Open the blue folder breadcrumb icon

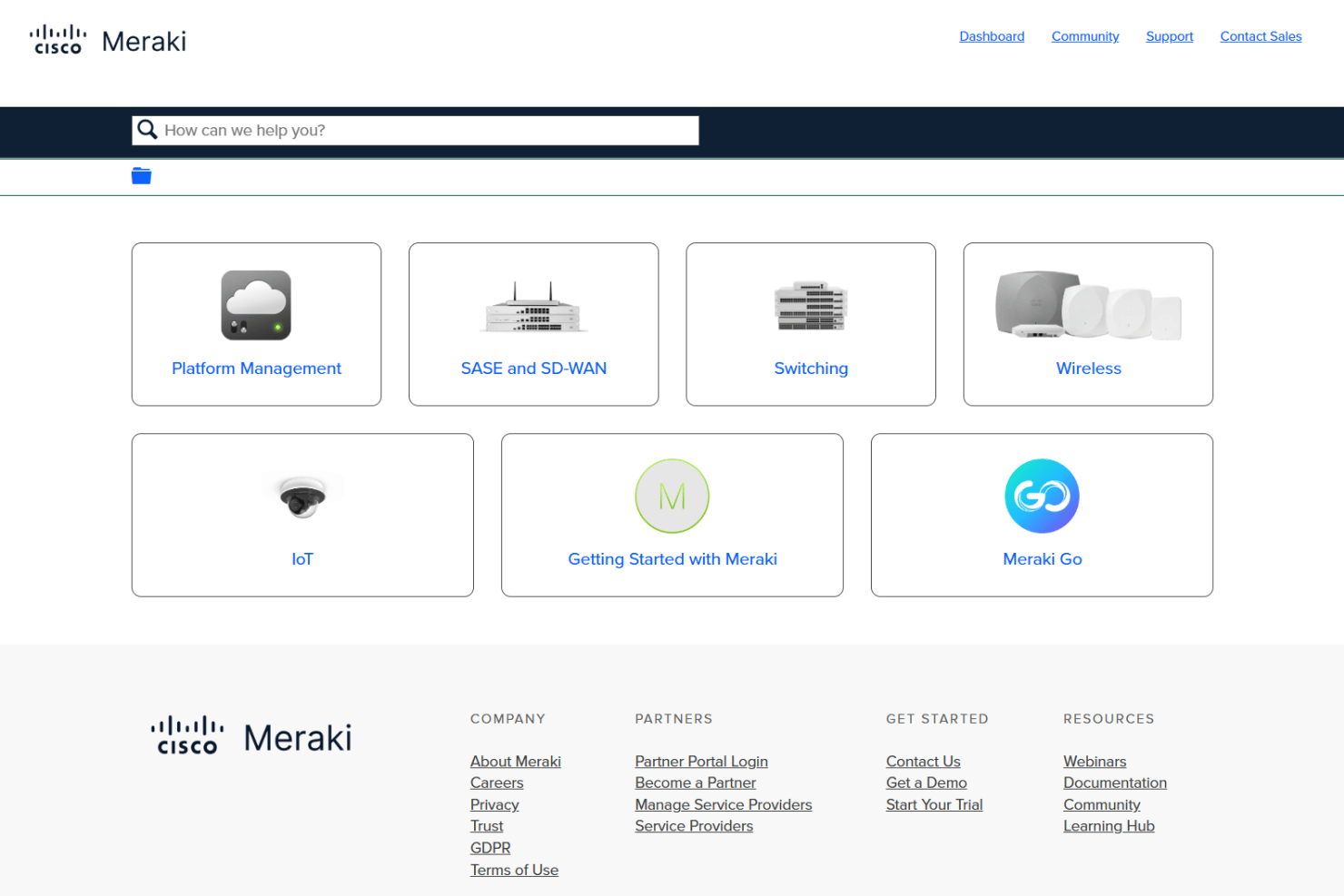(x=141, y=176)
